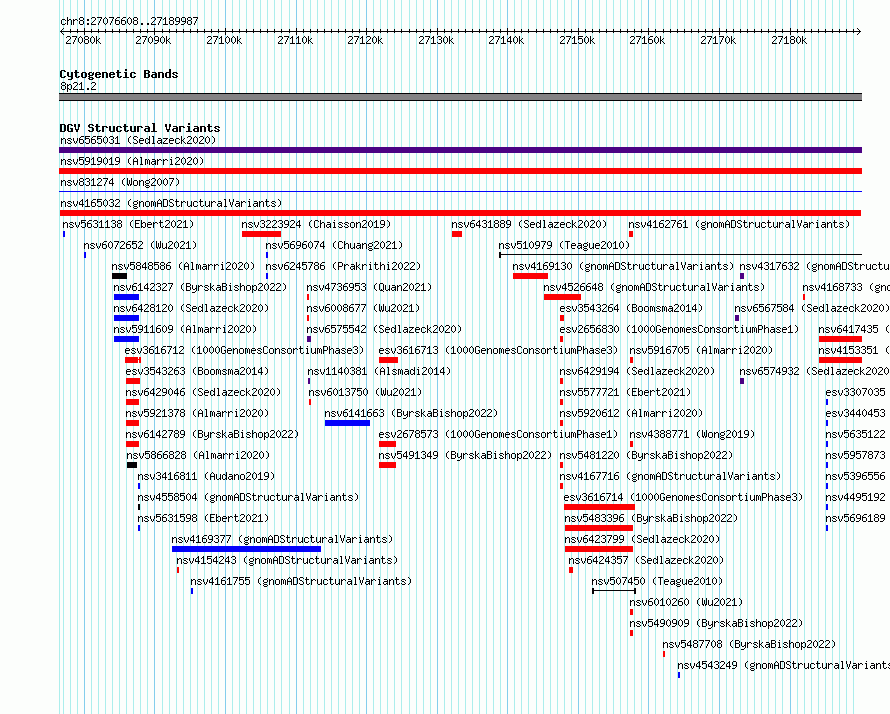Click the nsv5696074 (Chuang2021) label
This screenshot has width=890, height=714.
[x=334, y=245]
